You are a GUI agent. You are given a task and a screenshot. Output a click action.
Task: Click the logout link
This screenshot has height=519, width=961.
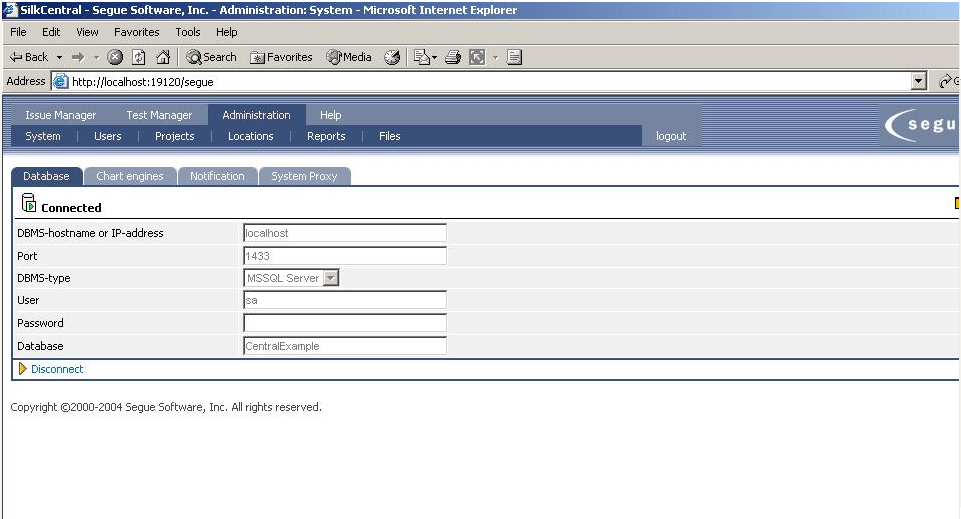[x=671, y=136]
